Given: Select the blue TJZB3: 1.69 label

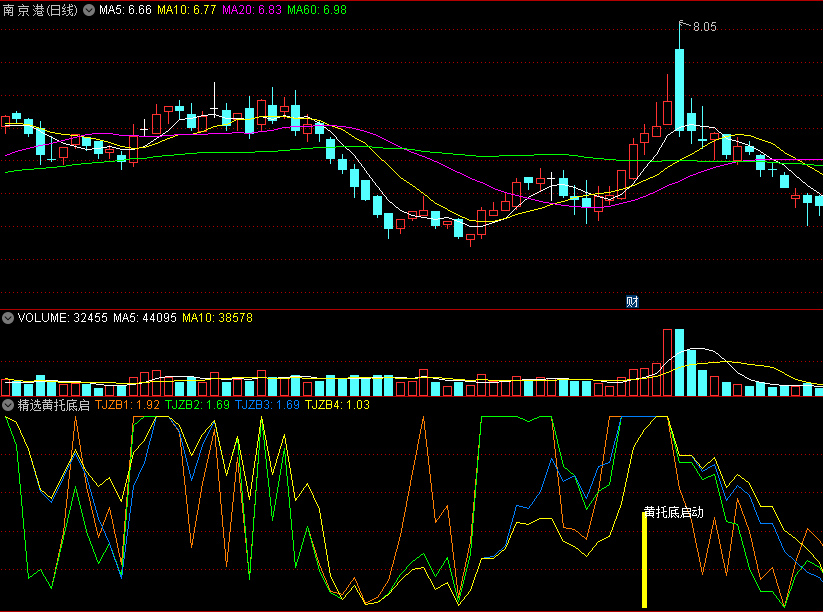Looking at the screenshot, I should 267,405.
